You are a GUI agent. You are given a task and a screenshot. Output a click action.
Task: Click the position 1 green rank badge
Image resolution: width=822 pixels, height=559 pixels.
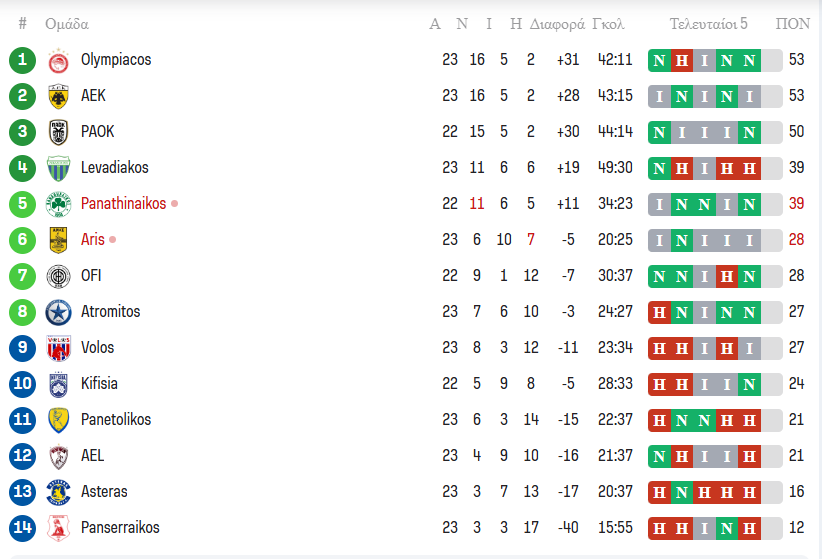(22, 60)
